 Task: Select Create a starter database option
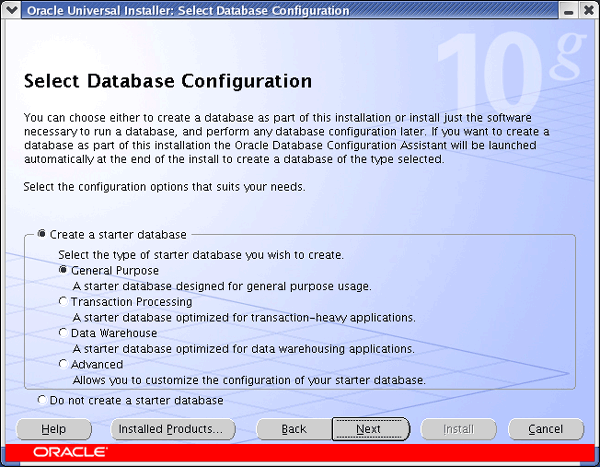42,234
